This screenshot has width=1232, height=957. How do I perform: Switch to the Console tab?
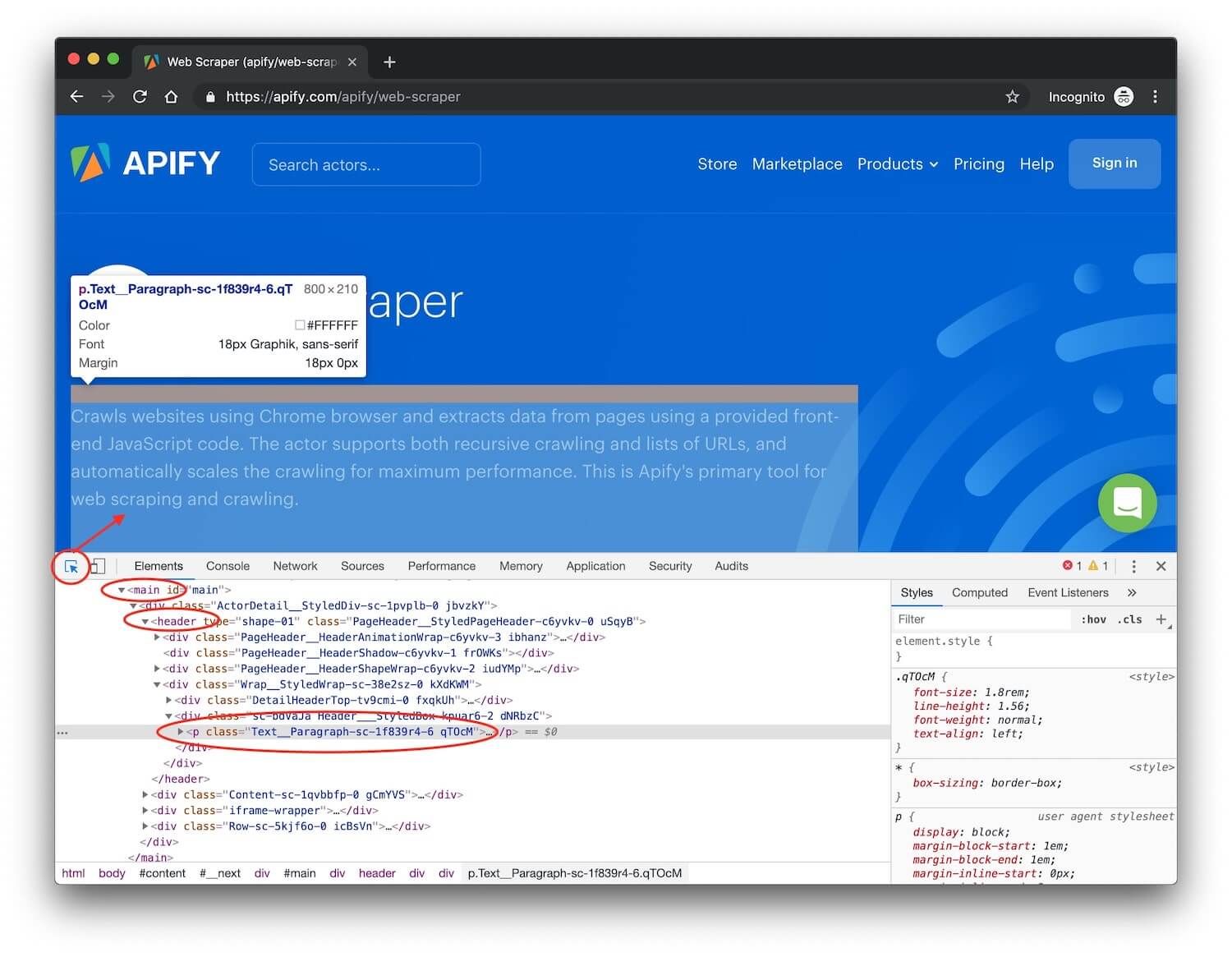[228, 566]
